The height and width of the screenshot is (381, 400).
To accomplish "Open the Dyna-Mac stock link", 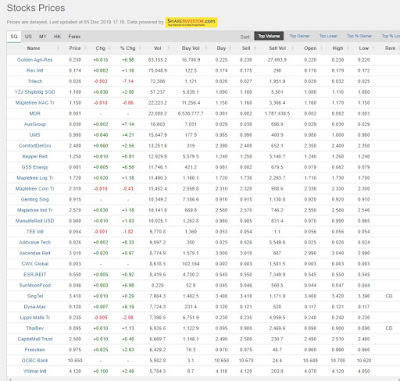I will (x=35, y=307).
